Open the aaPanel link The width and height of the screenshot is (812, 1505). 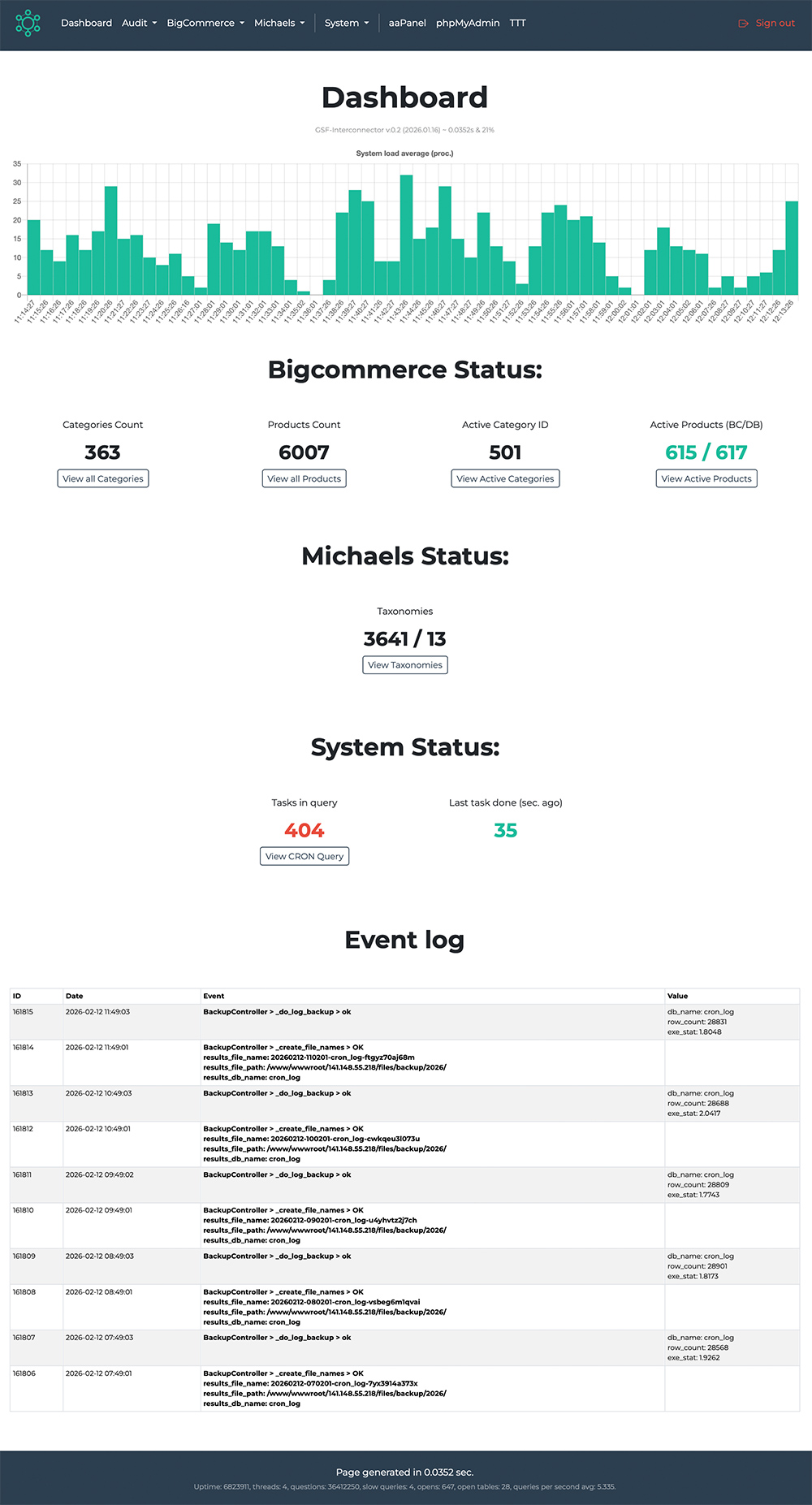(407, 23)
